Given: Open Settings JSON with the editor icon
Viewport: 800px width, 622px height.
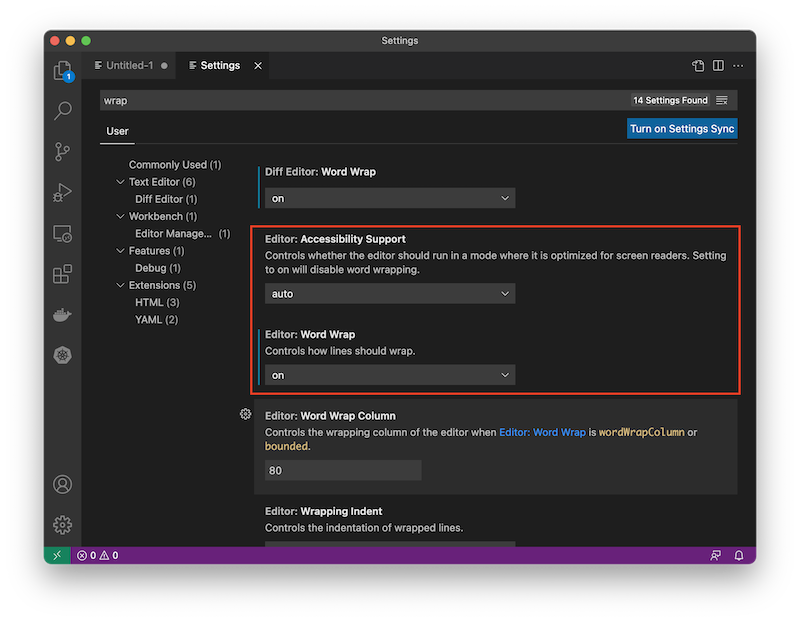Looking at the screenshot, I should point(697,64).
